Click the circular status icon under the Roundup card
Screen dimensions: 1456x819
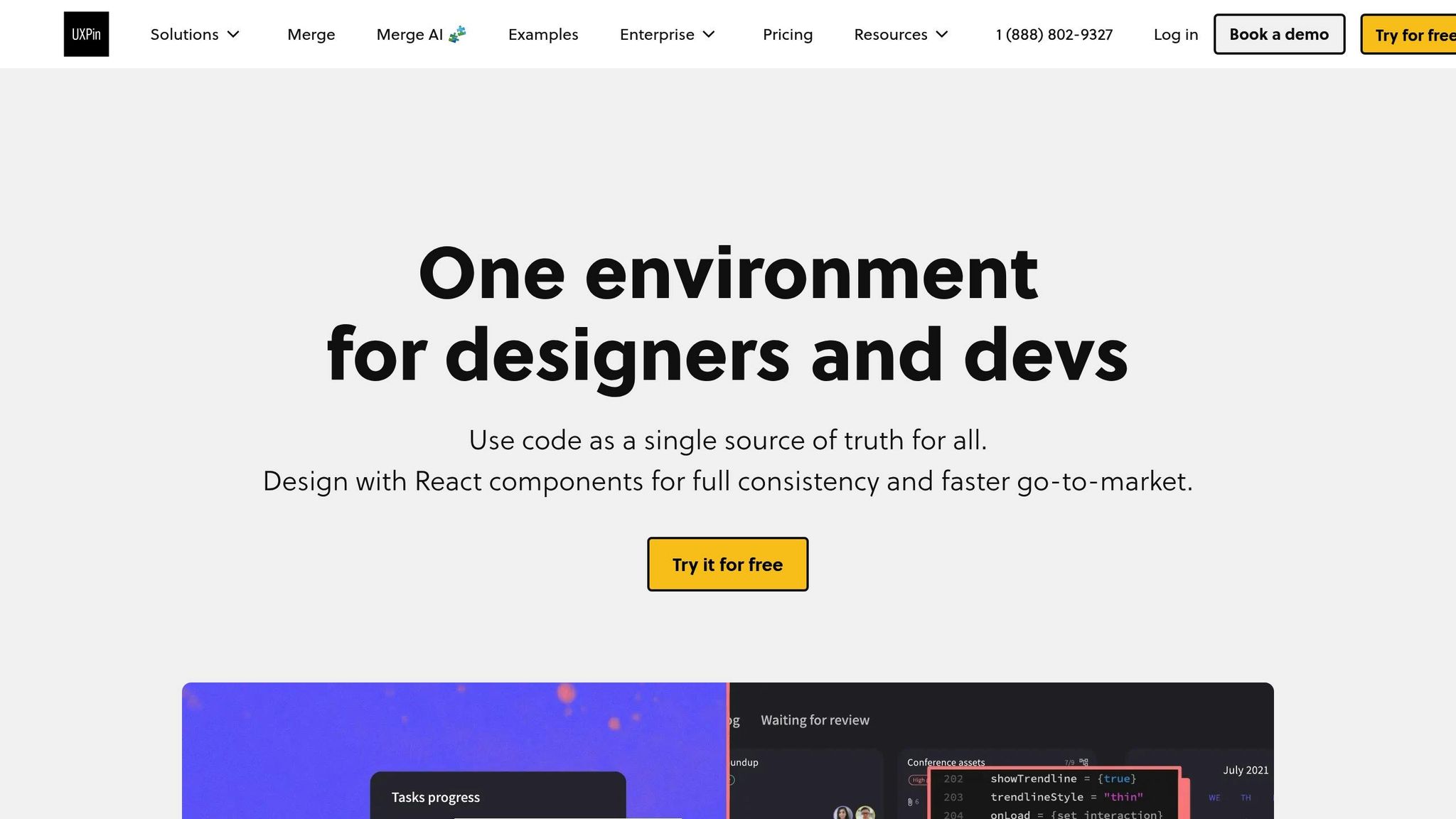point(732,778)
